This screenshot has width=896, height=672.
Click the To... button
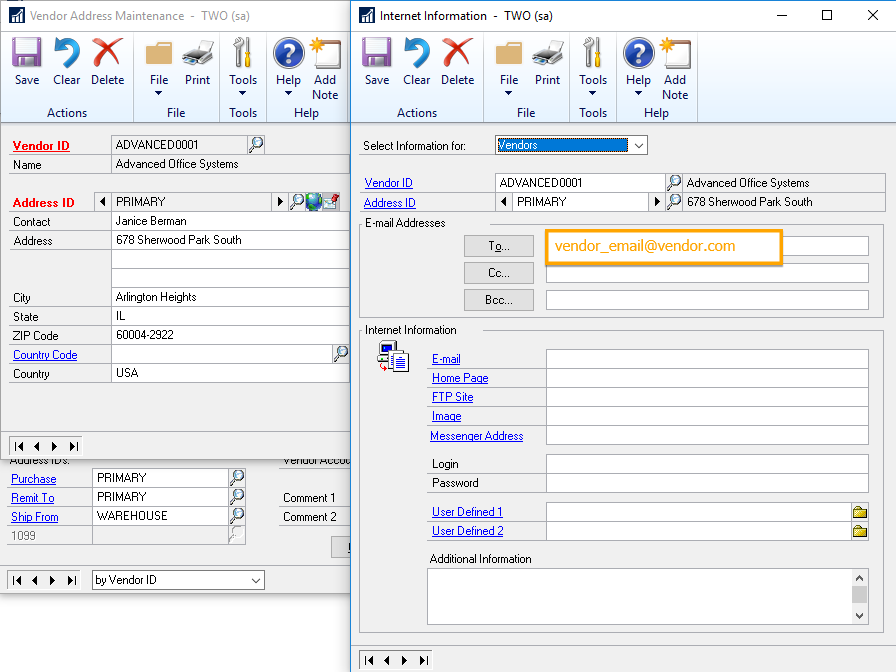click(x=499, y=246)
